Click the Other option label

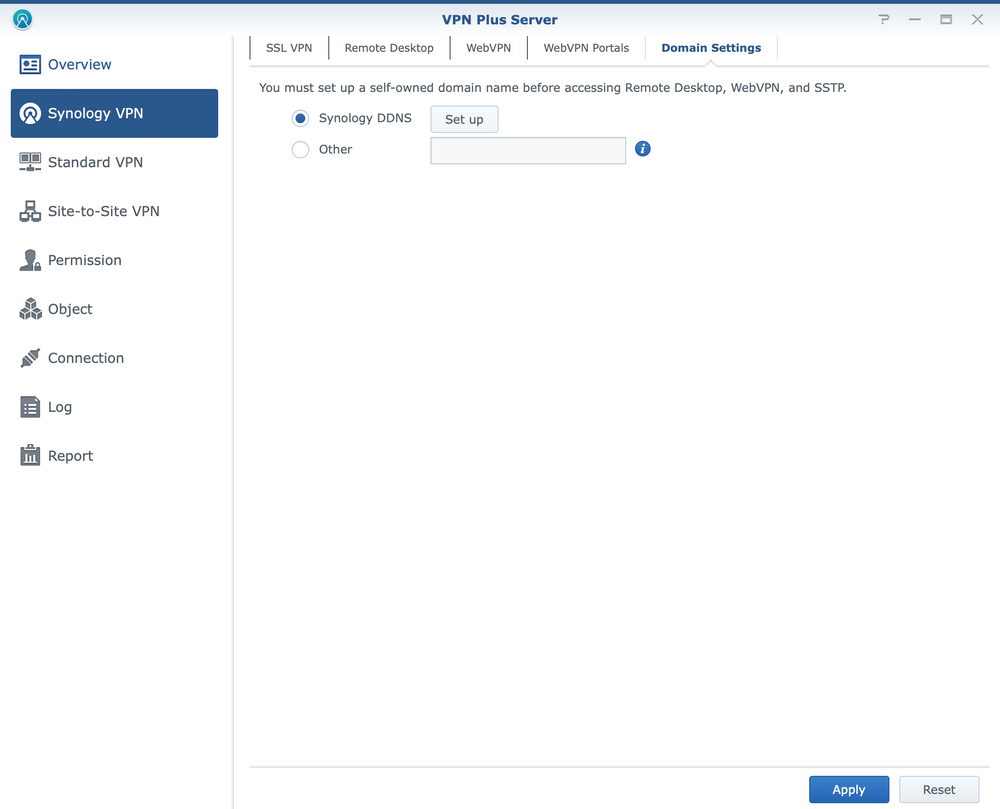[335, 149]
